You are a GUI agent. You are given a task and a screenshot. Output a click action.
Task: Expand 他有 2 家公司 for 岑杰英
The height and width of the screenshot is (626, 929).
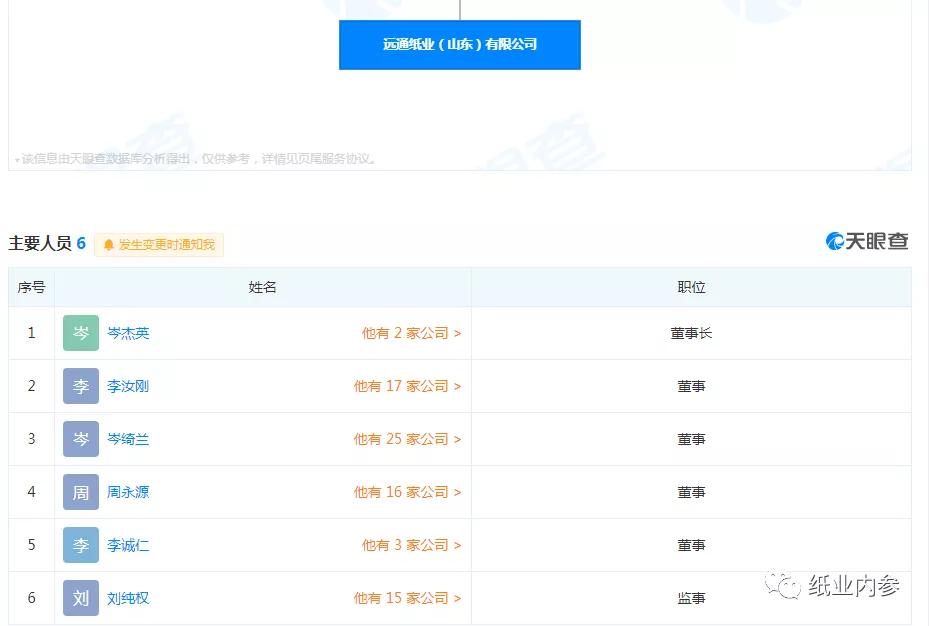(411, 333)
